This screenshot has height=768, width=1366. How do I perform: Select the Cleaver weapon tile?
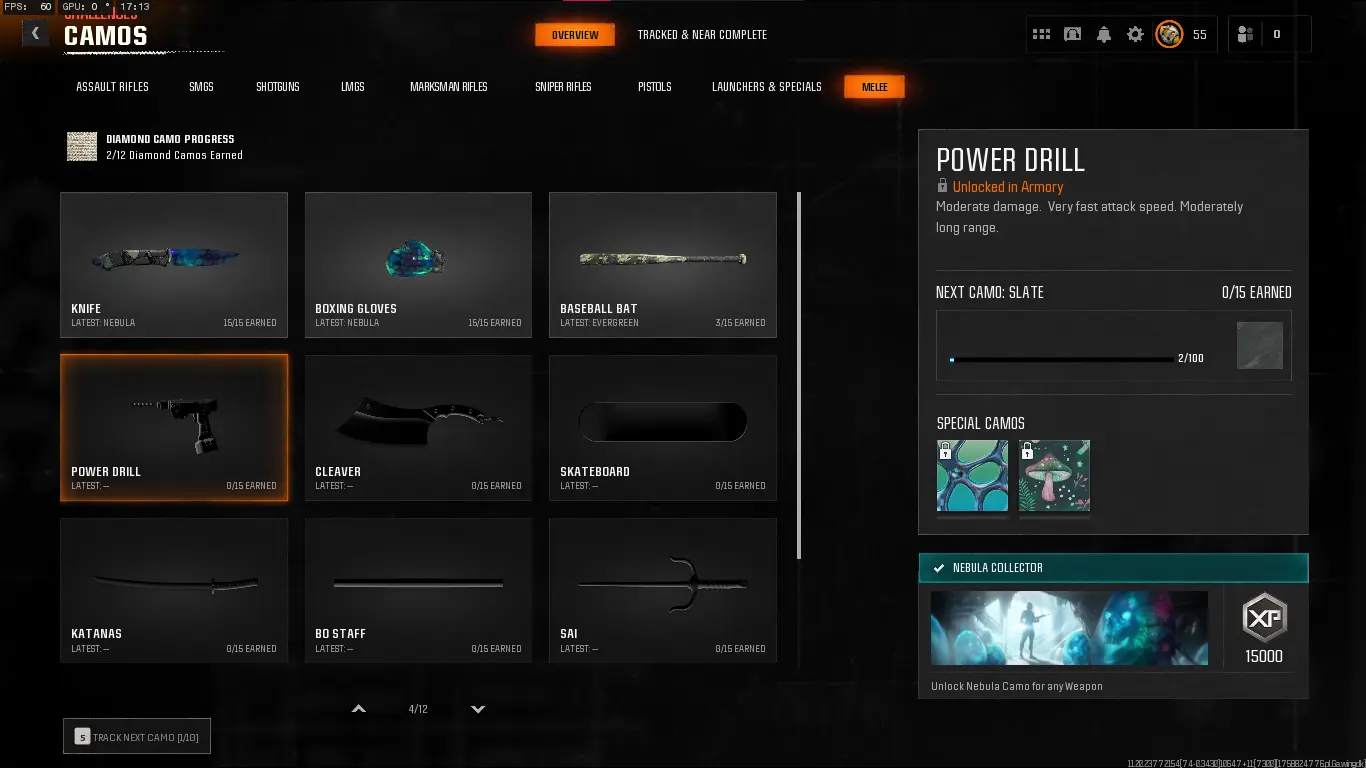tap(418, 427)
